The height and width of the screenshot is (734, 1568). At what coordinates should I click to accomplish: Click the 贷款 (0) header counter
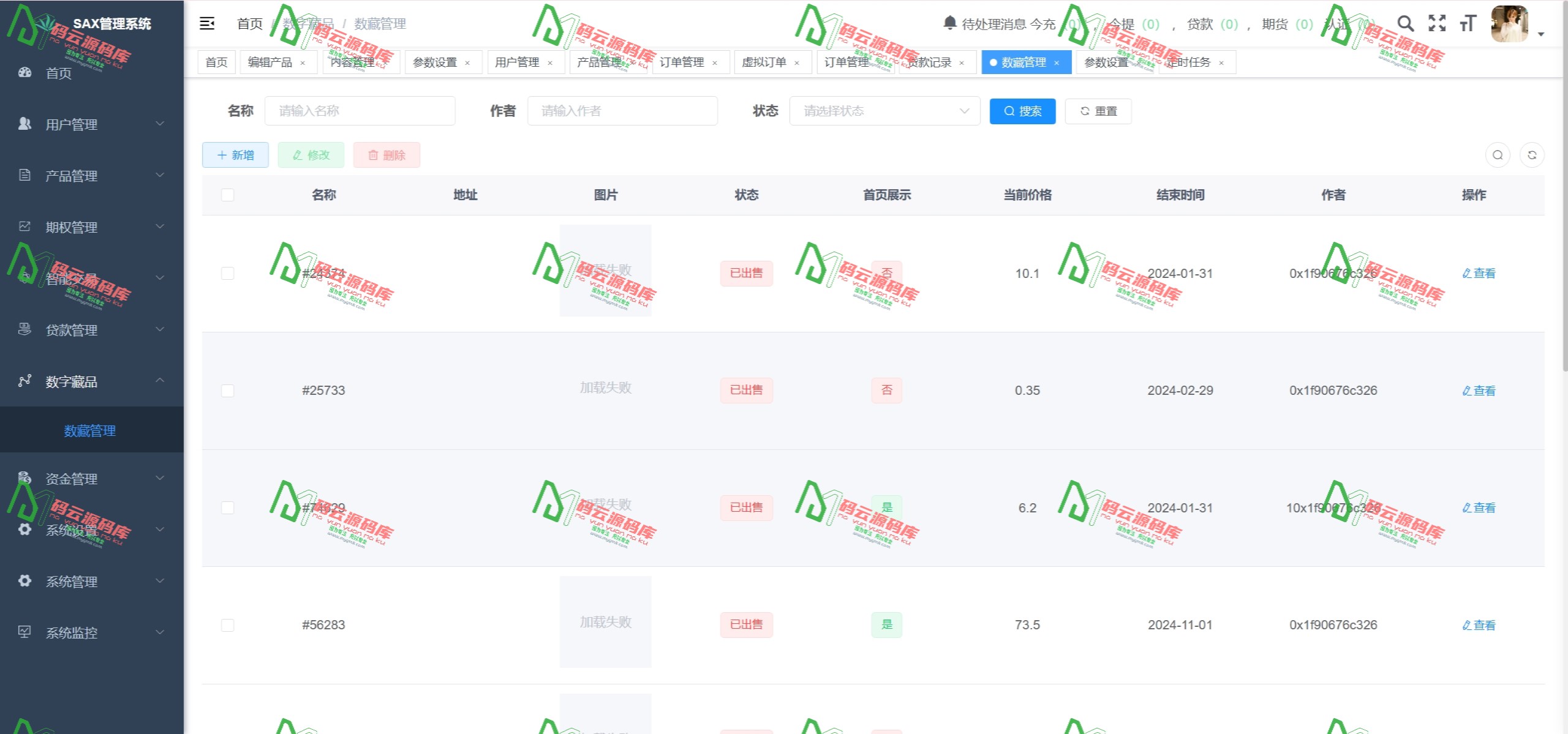coord(1213,24)
